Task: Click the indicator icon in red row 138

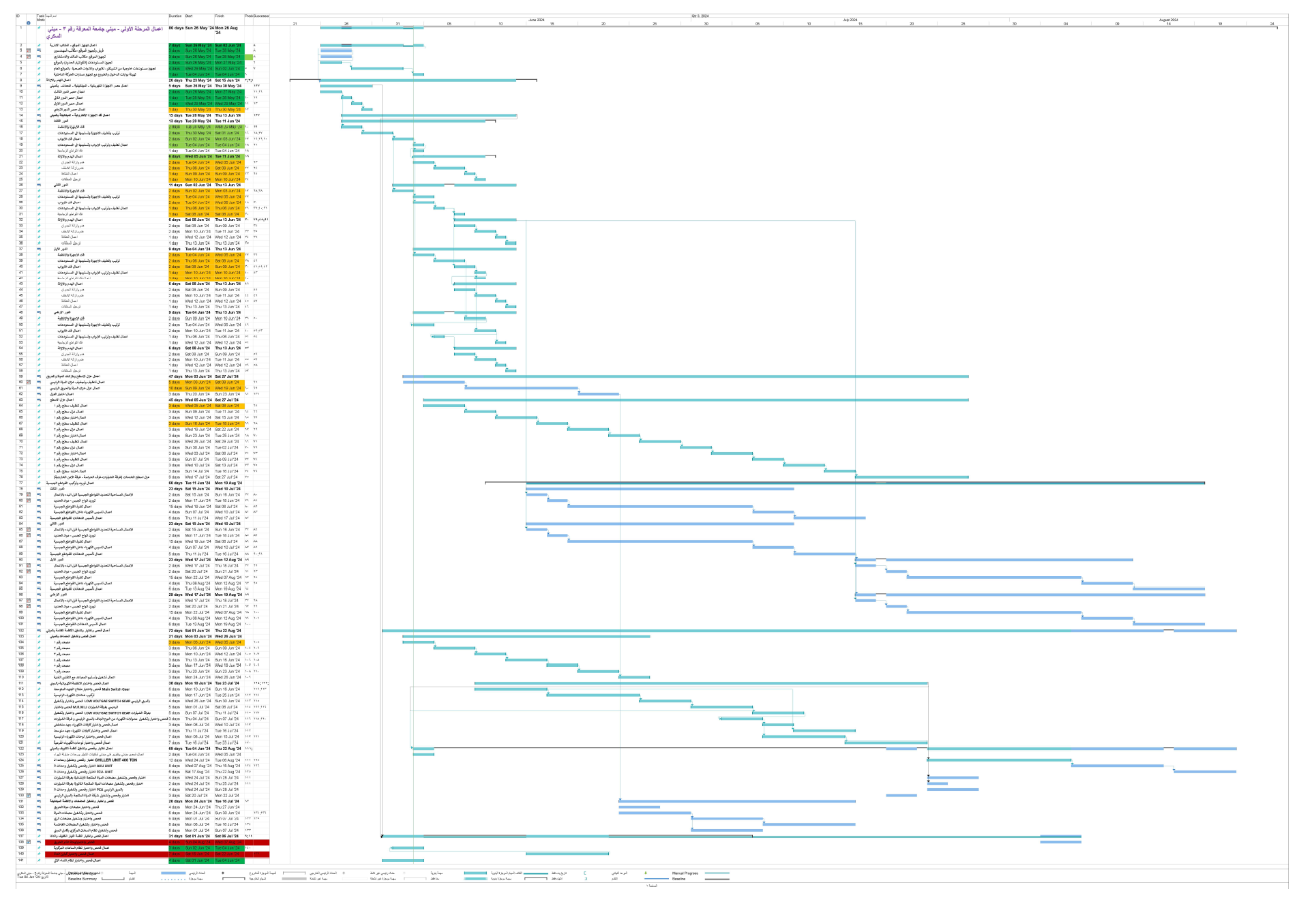Action: coord(28,842)
